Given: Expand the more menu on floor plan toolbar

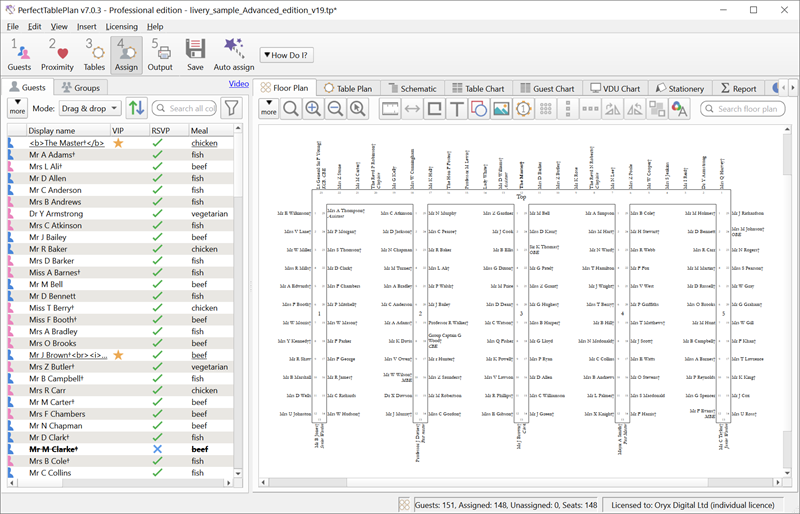Looking at the screenshot, I should (x=268, y=109).
